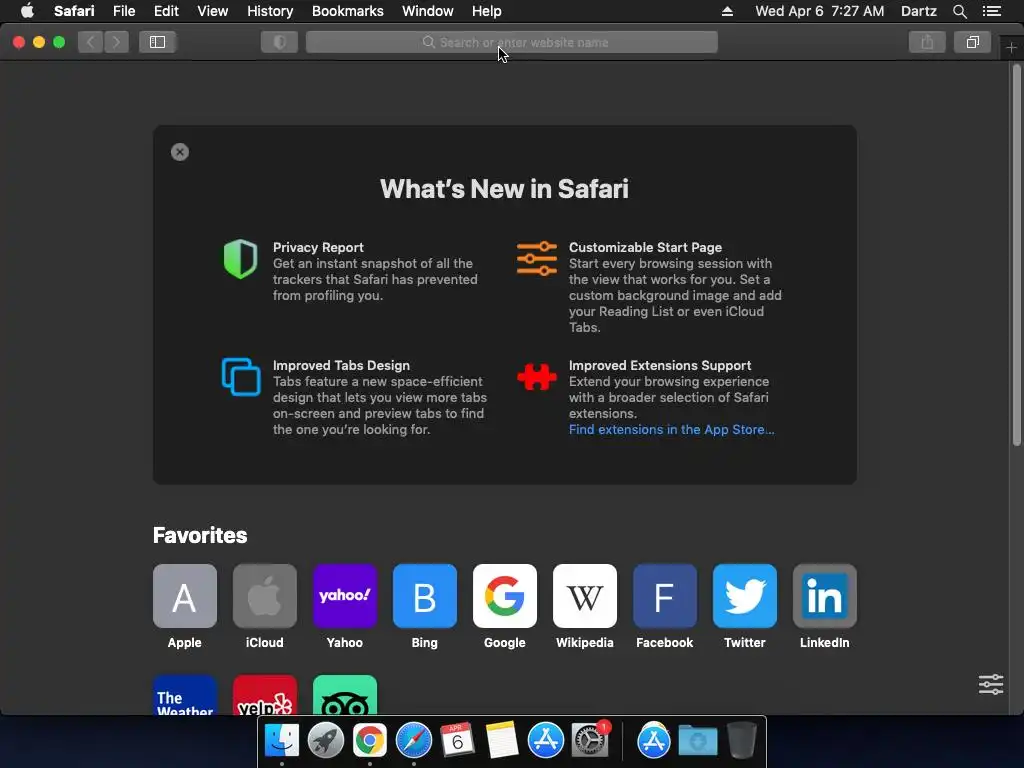1024x768 pixels.
Task: Open Calendar in the Dock
Action: (x=457, y=740)
